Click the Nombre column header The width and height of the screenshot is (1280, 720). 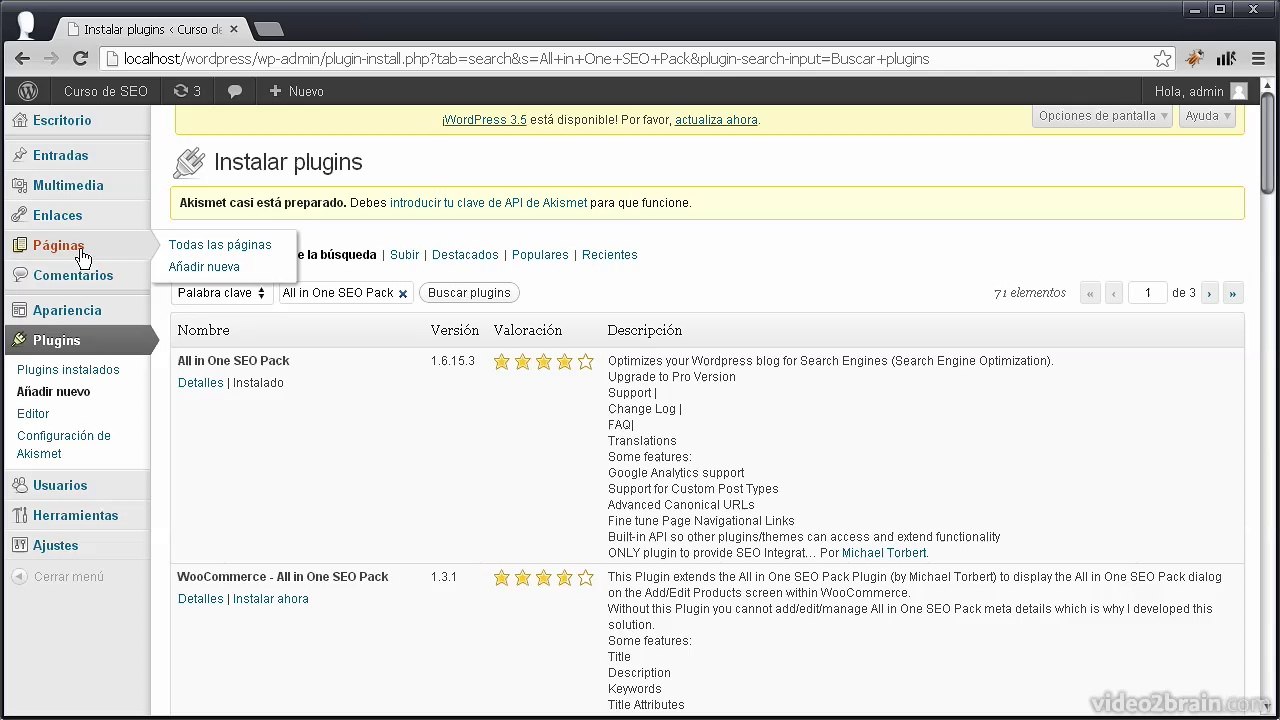pos(203,330)
